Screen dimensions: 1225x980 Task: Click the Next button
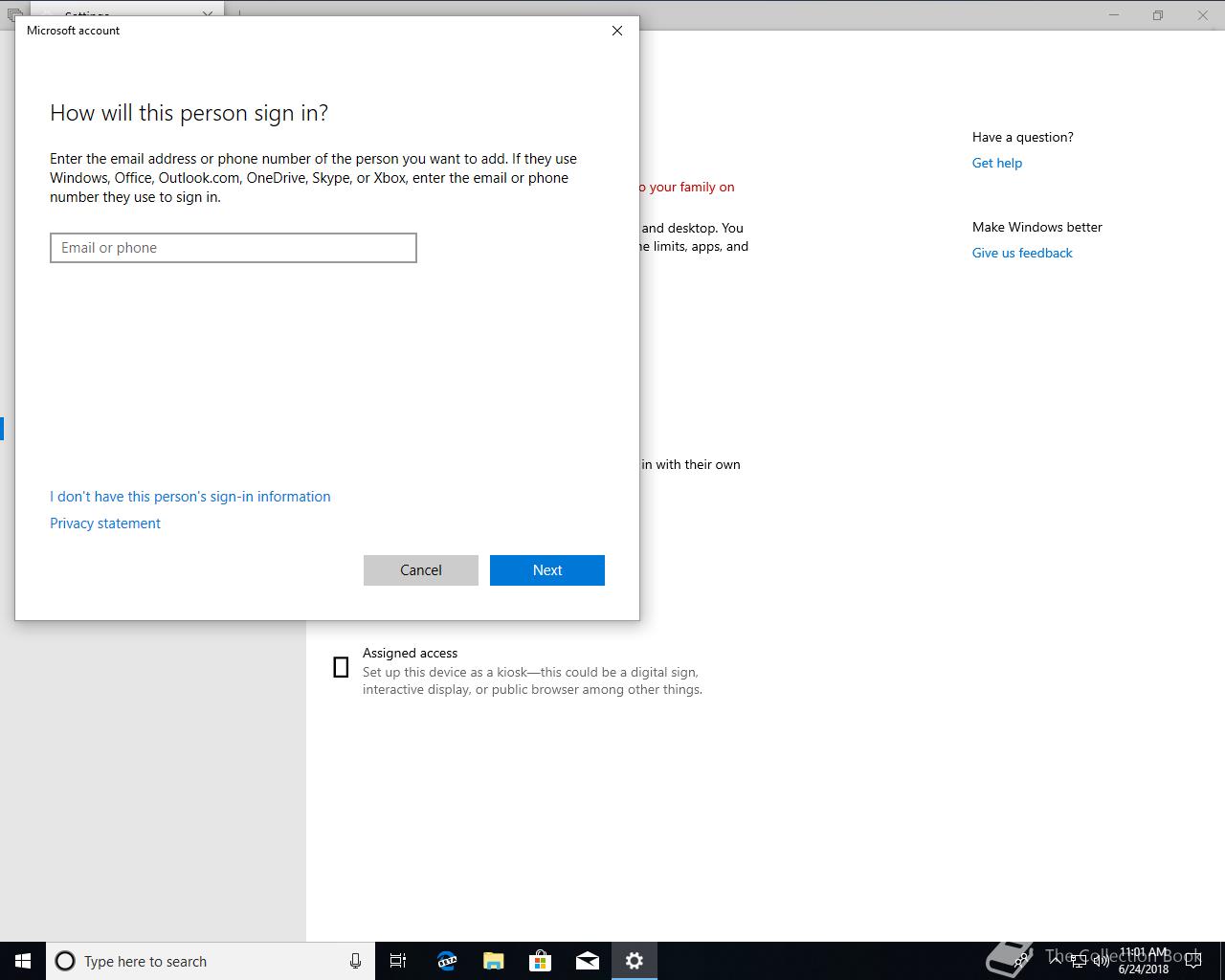(547, 570)
